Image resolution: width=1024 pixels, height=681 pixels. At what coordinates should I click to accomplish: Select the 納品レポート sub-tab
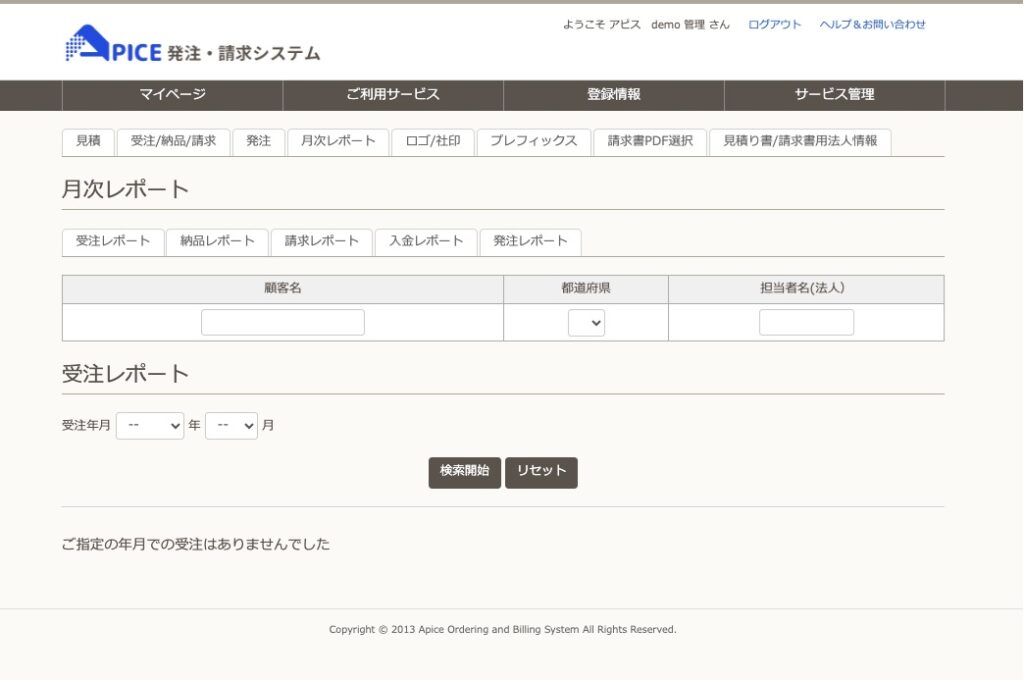(x=217, y=242)
